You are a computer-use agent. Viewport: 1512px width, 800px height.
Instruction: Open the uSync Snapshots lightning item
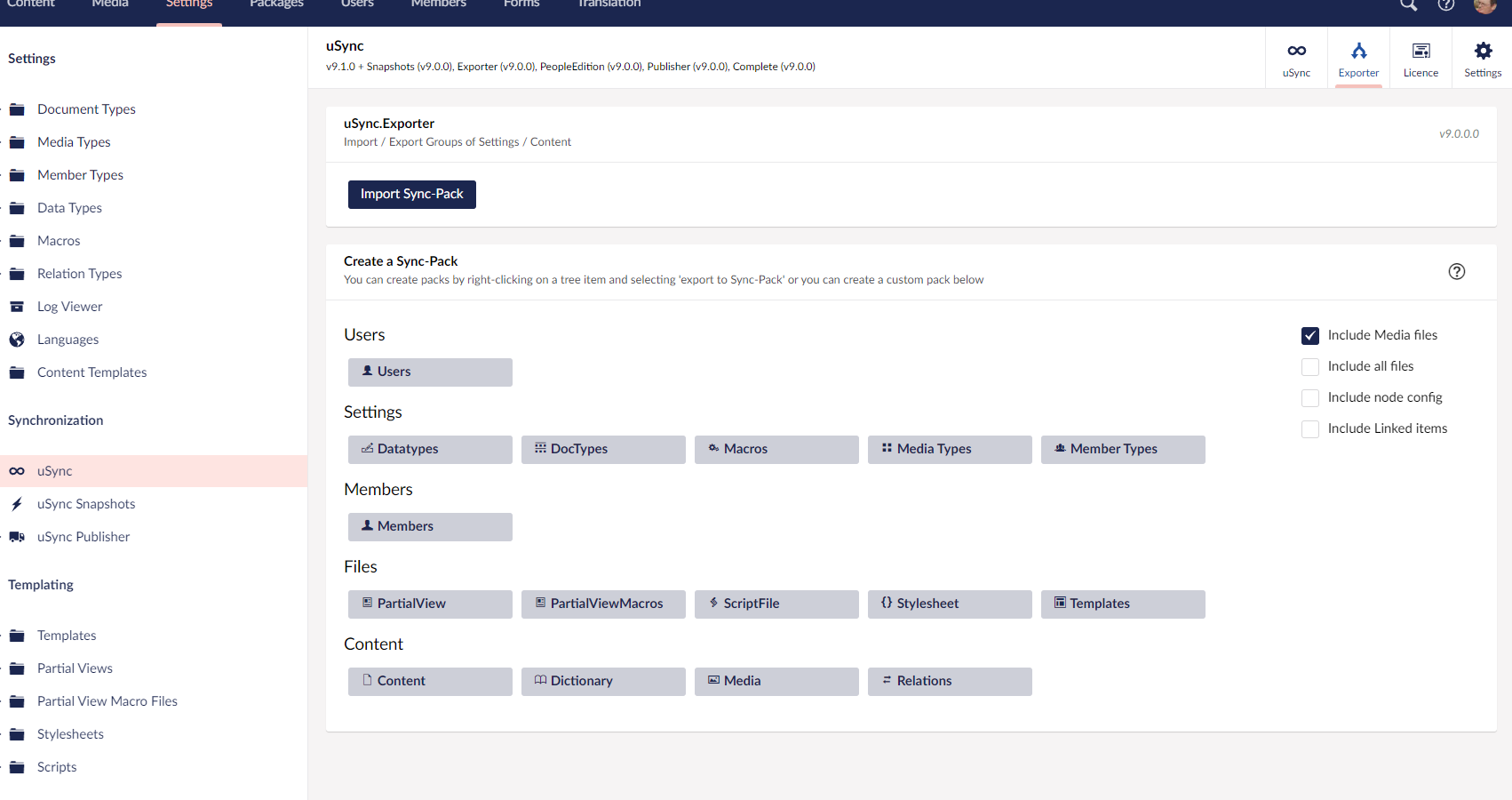pyautogui.click(x=85, y=504)
